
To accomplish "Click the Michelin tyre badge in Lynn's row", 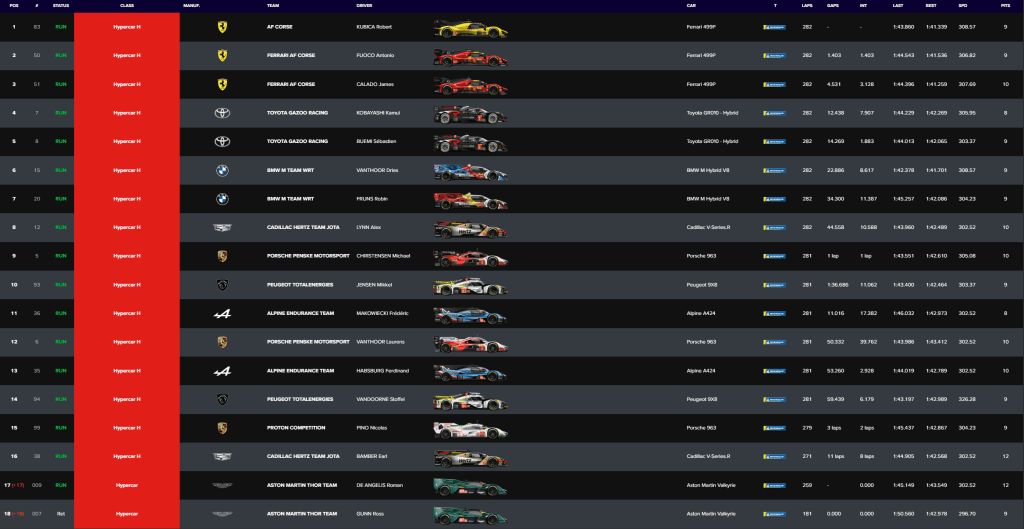I will (x=775, y=227).
